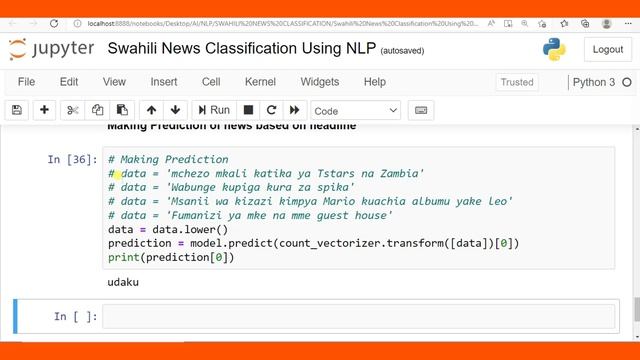Click the immersive reader icon

508,24
